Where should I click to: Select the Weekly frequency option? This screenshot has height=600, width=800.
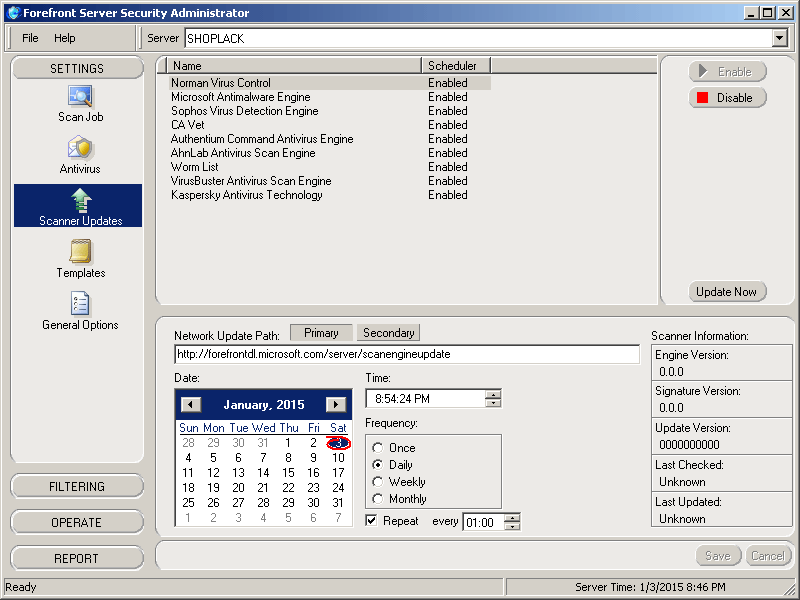click(378, 482)
